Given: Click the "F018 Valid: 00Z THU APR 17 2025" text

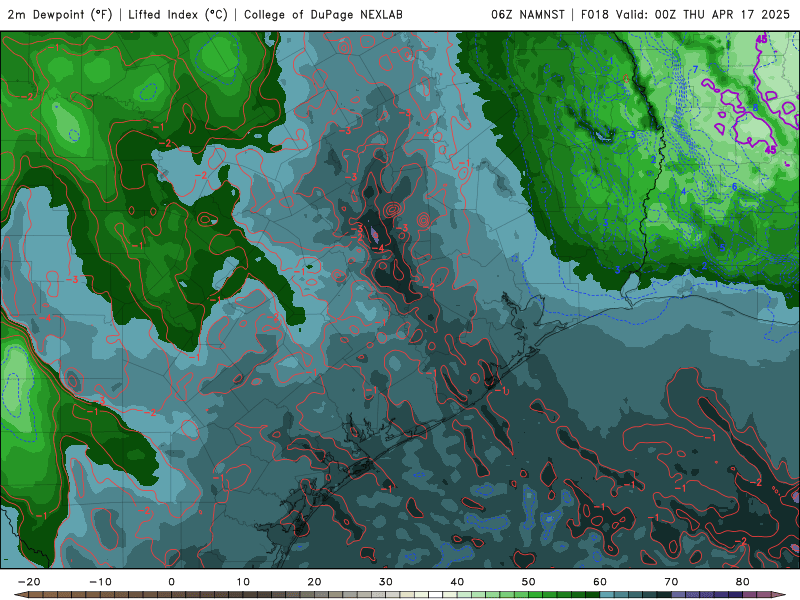Looking at the screenshot, I should coord(685,15).
